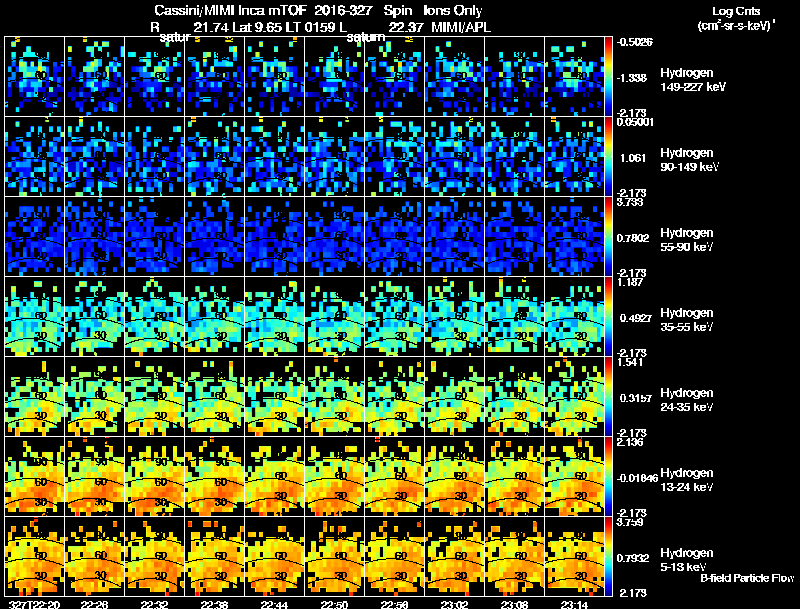This screenshot has height=609, width=800.
Task: Click the color bar beside the 35-55 keV row
Action: [608, 317]
